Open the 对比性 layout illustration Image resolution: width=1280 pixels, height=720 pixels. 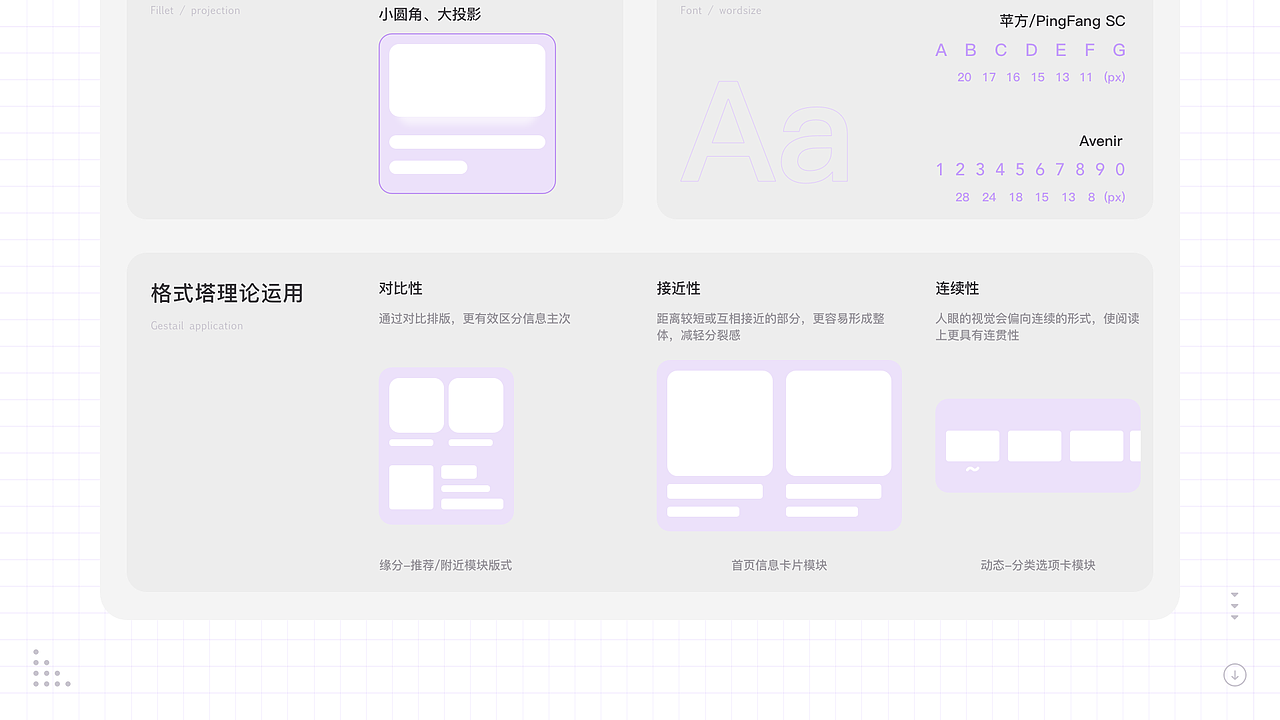pos(446,446)
